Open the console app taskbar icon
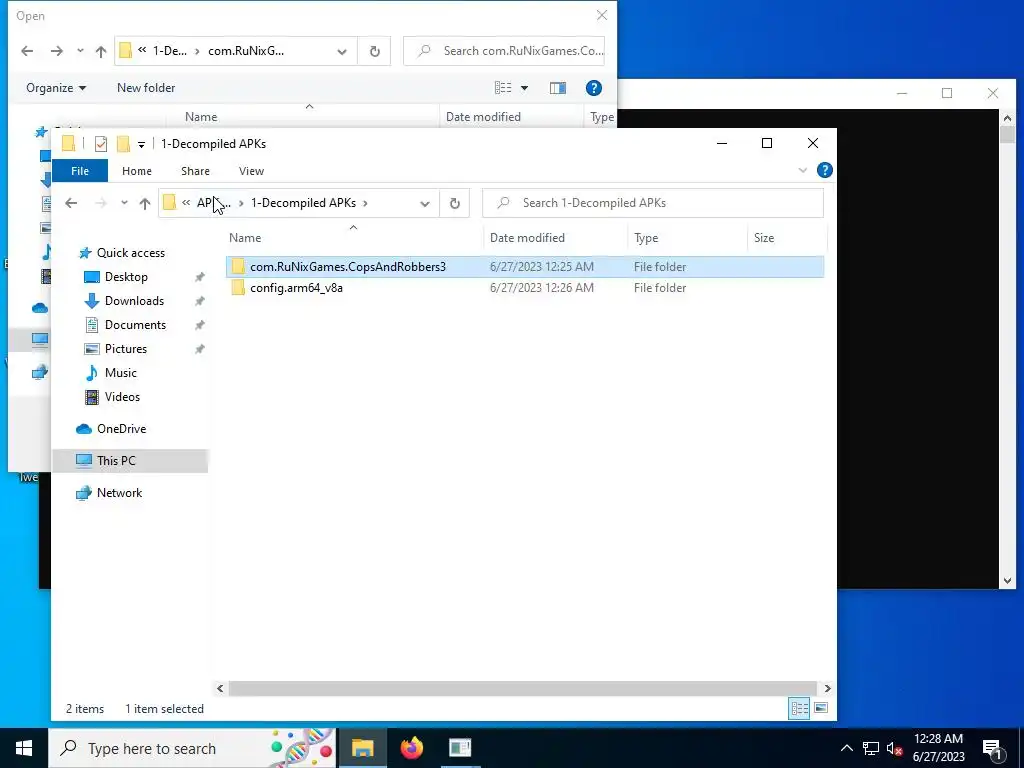Screen dimensions: 1024x768 tap(460, 748)
